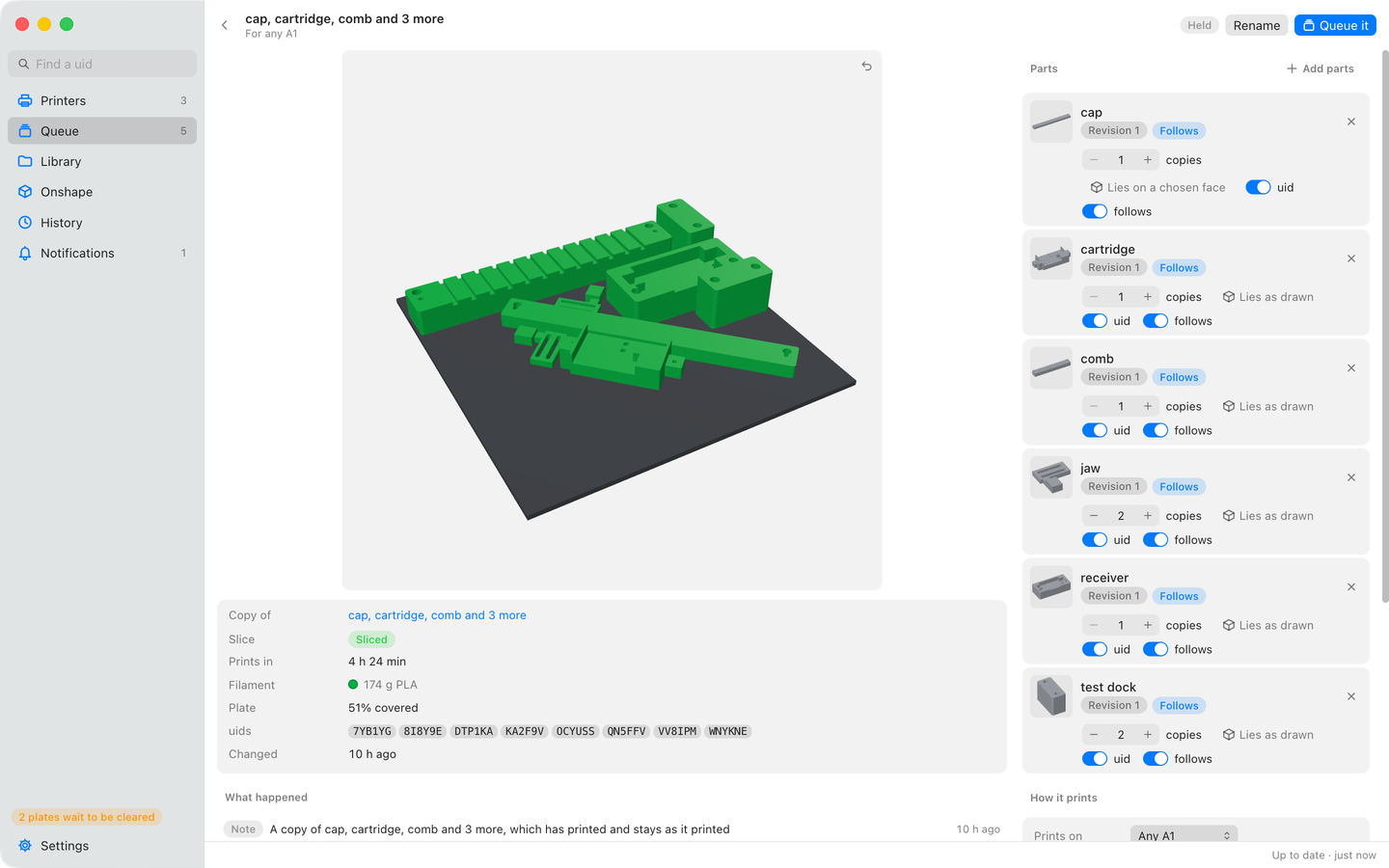Remove the test dock part

pyautogui.click(x=1351, y=696)
